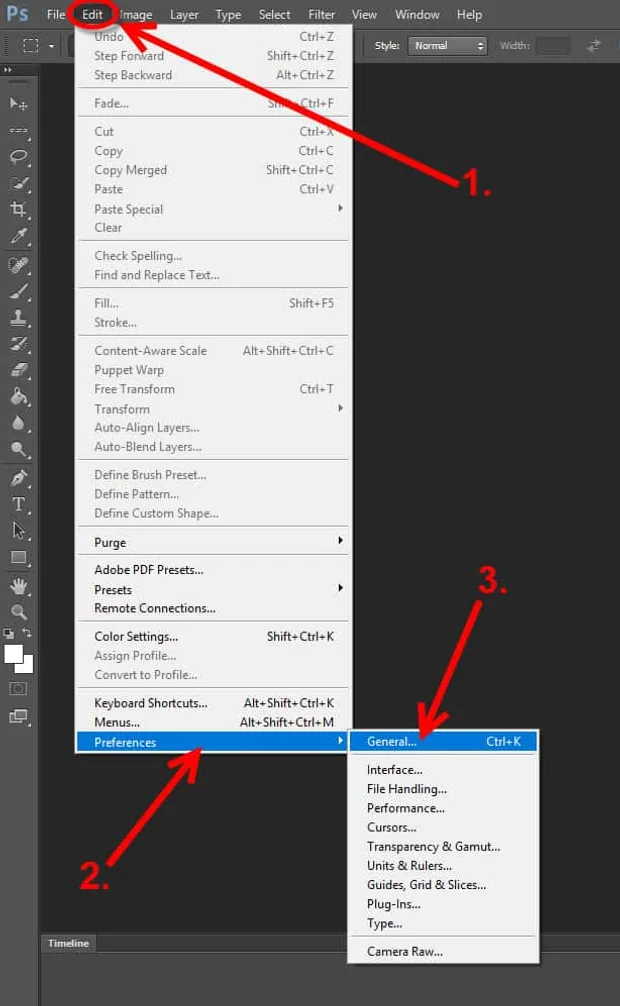Select the Path Selection tool
The image size is (620, 1006).
click(18, 531)
